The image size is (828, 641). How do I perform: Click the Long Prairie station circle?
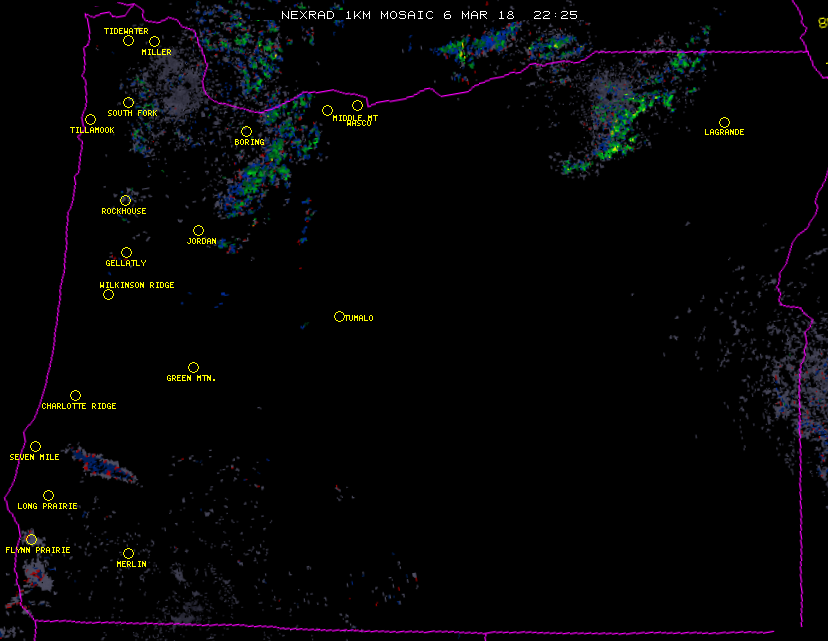[x=48, y=495]
